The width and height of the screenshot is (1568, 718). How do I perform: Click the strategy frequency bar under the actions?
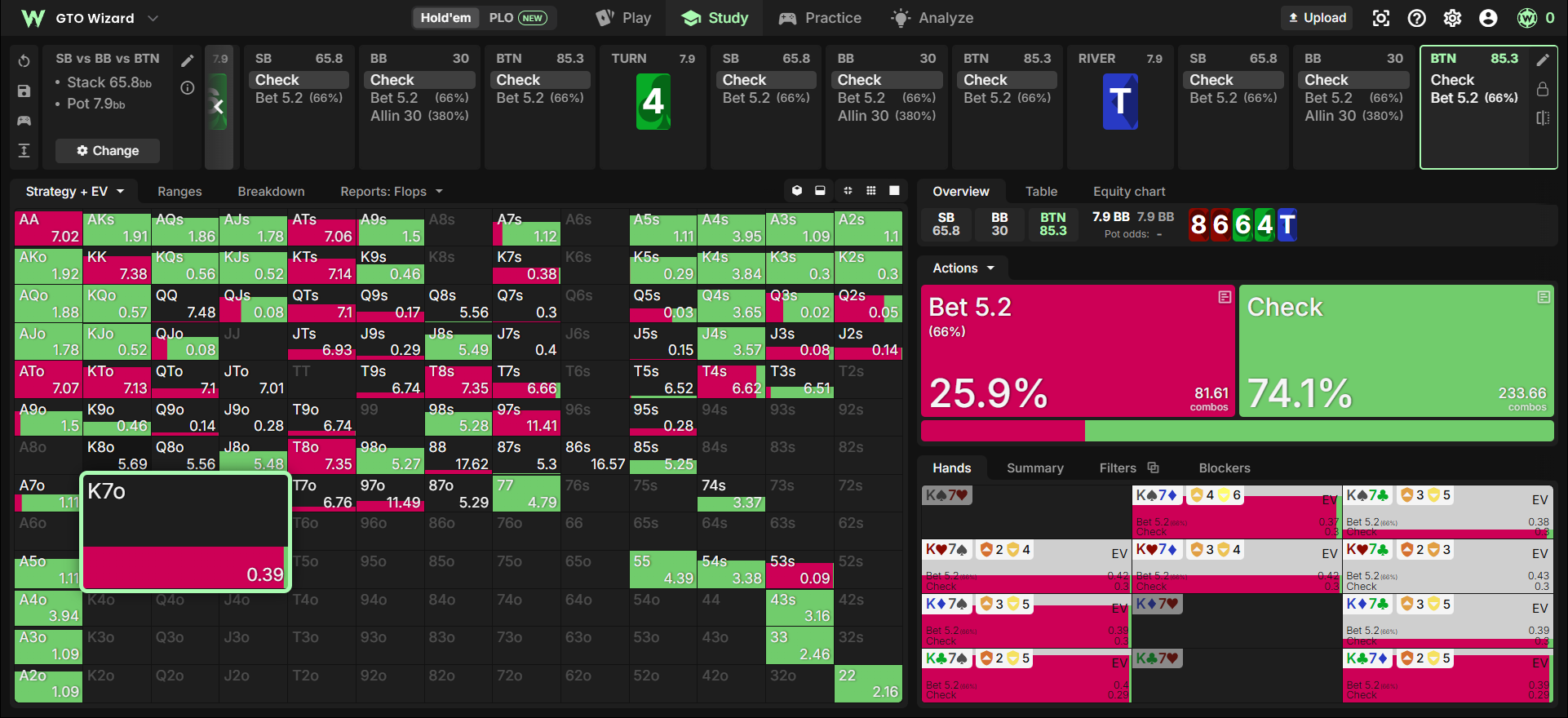click(x=1237, y=431)
